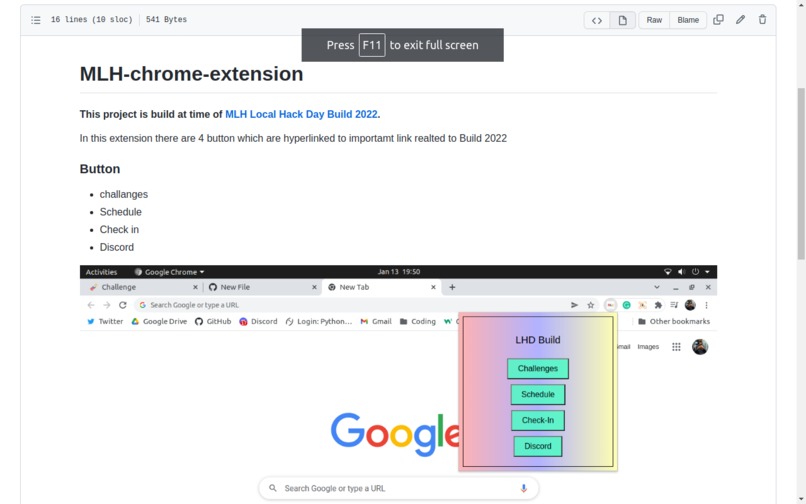Click Check-In button in LHD Build popup
The height and width of the screenshot is (504, 806).
coord(538,420)
